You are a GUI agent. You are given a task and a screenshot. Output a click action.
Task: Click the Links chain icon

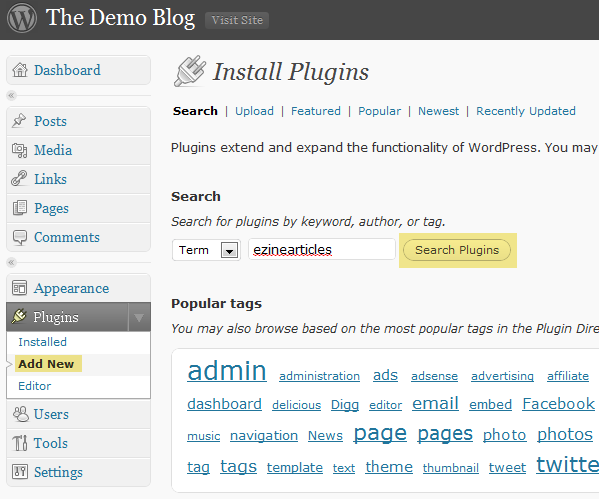tap(19, 178)
